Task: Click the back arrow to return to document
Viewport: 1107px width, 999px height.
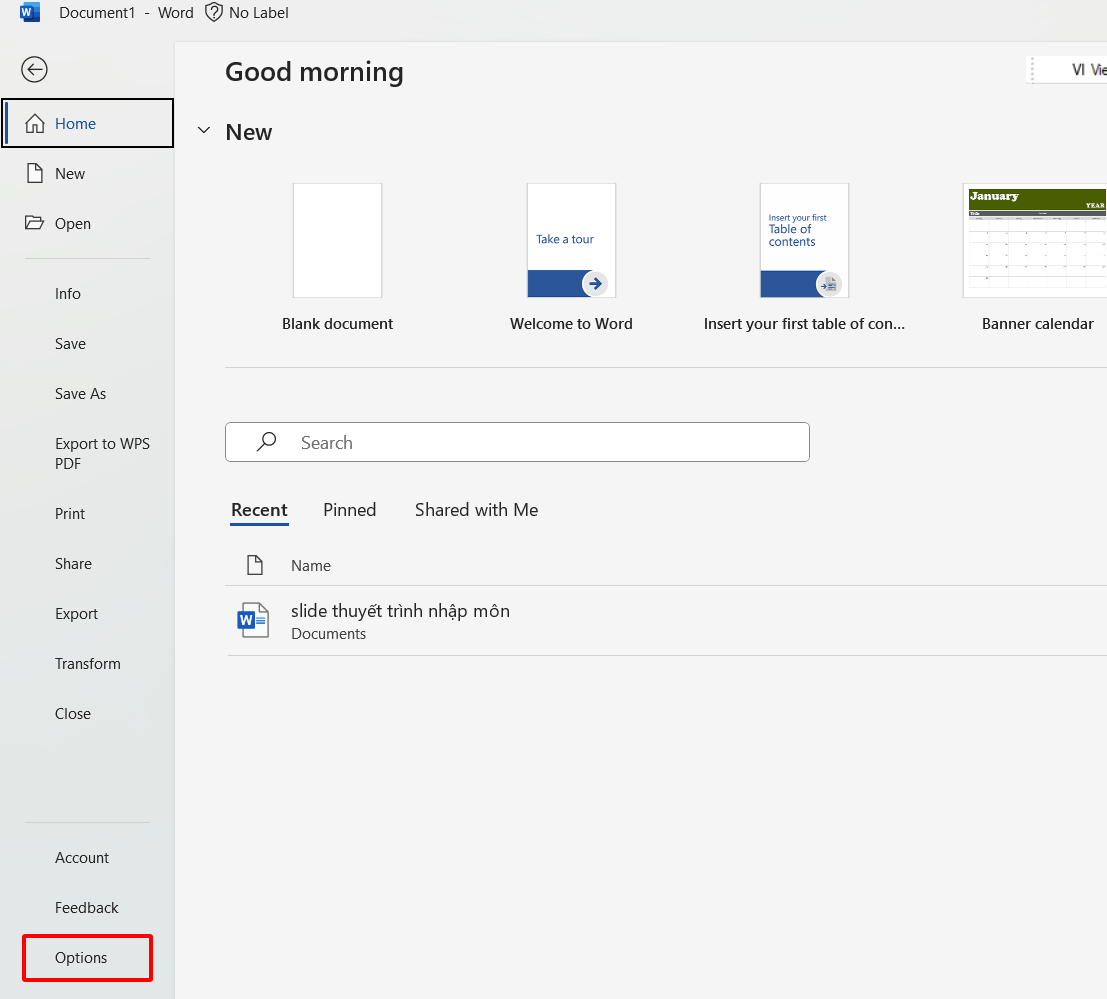Action: (x=34, y=69)
